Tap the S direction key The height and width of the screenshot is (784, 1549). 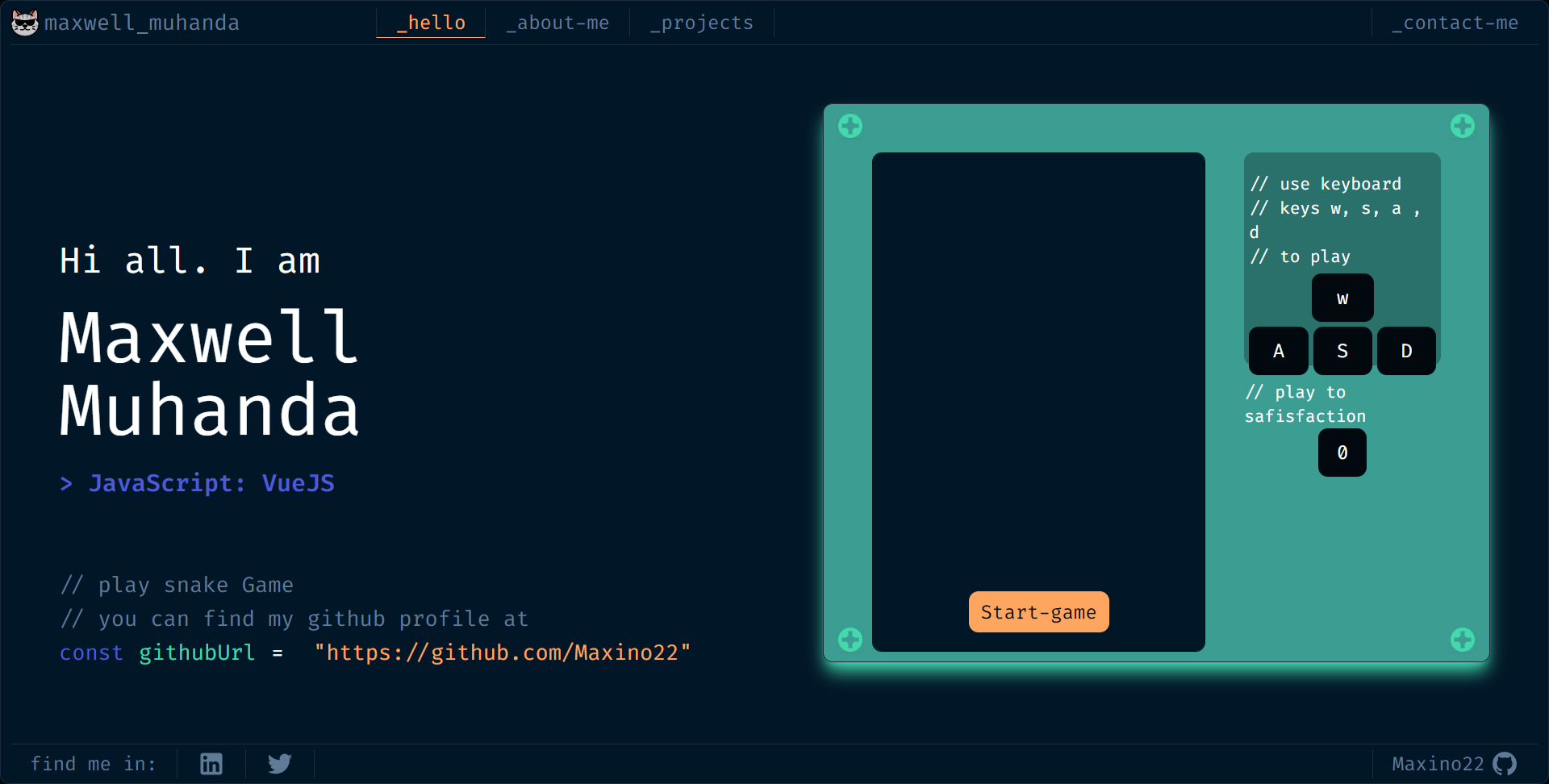pos(1342,351)
